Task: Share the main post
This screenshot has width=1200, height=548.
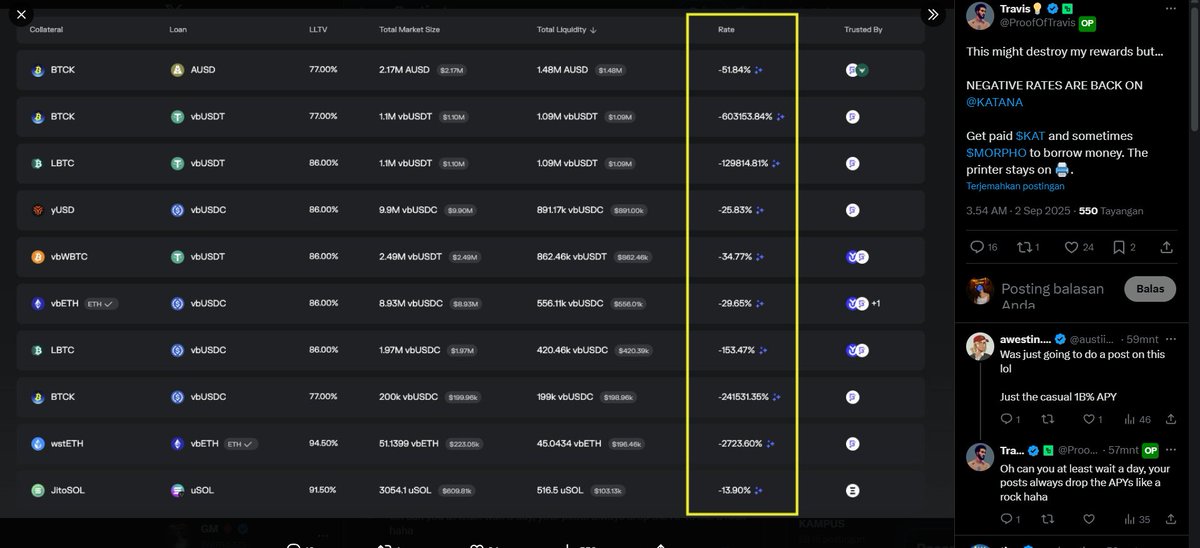Action: click(x=1166, y=247)
